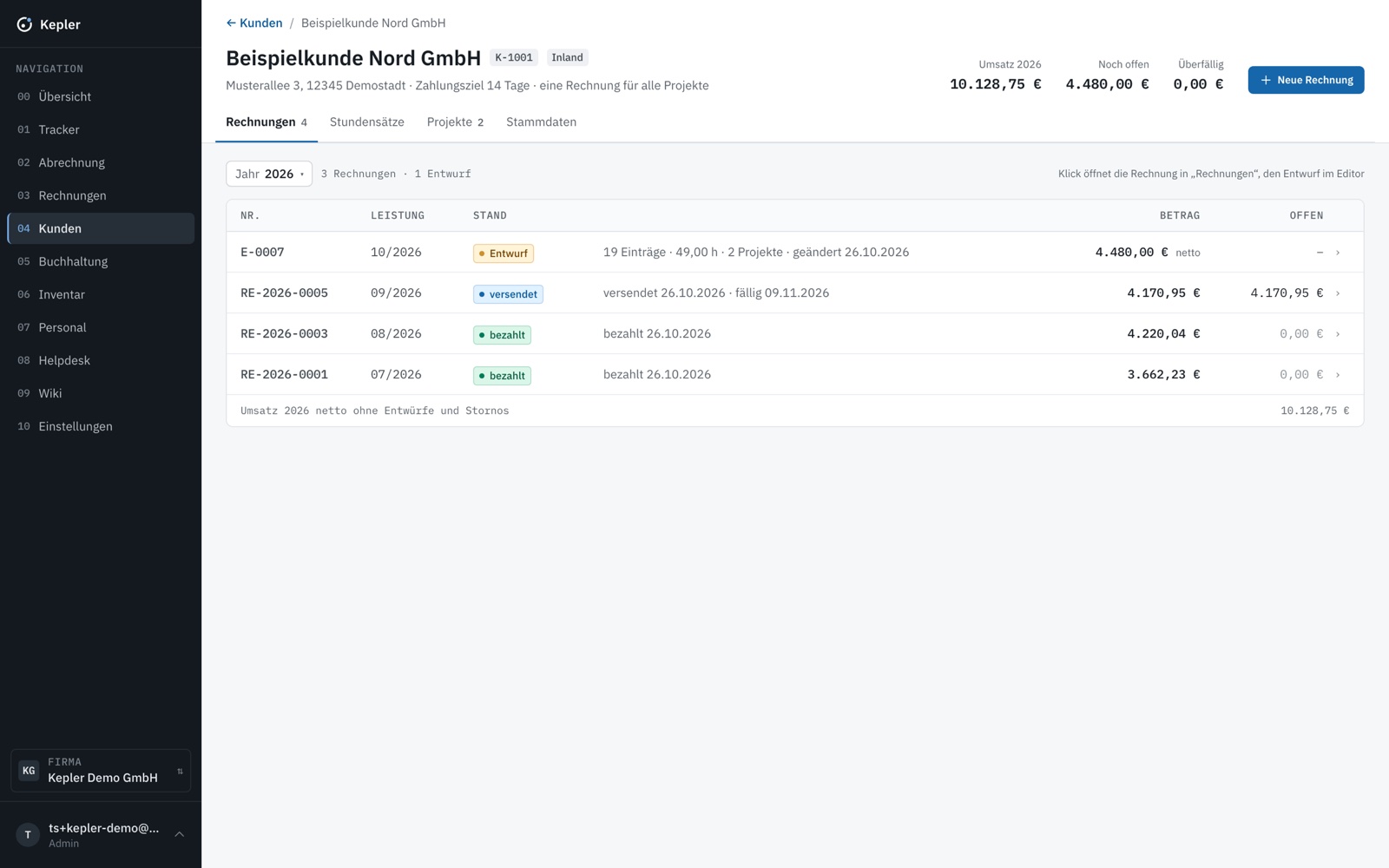
Task: Open Helpdesk in the navigation
Action: (101, 360)
